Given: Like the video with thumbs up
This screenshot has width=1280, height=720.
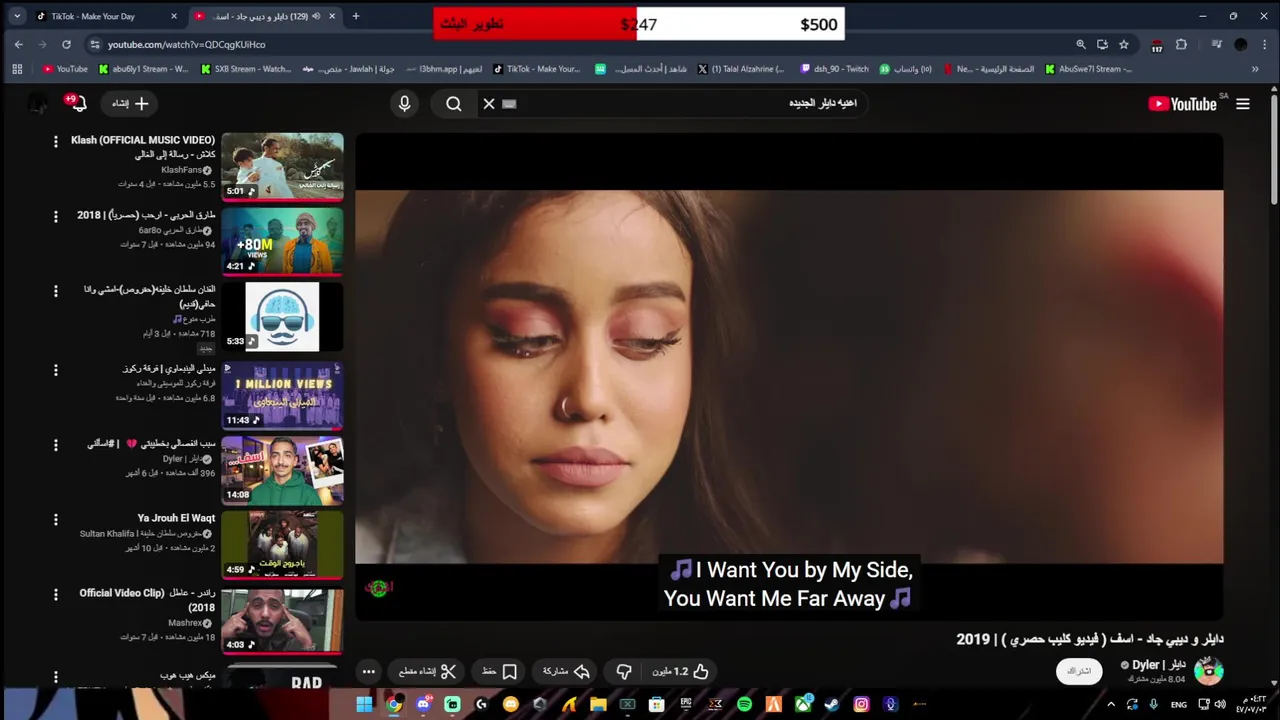Looking at the screenshot, I should click(680, 672).
